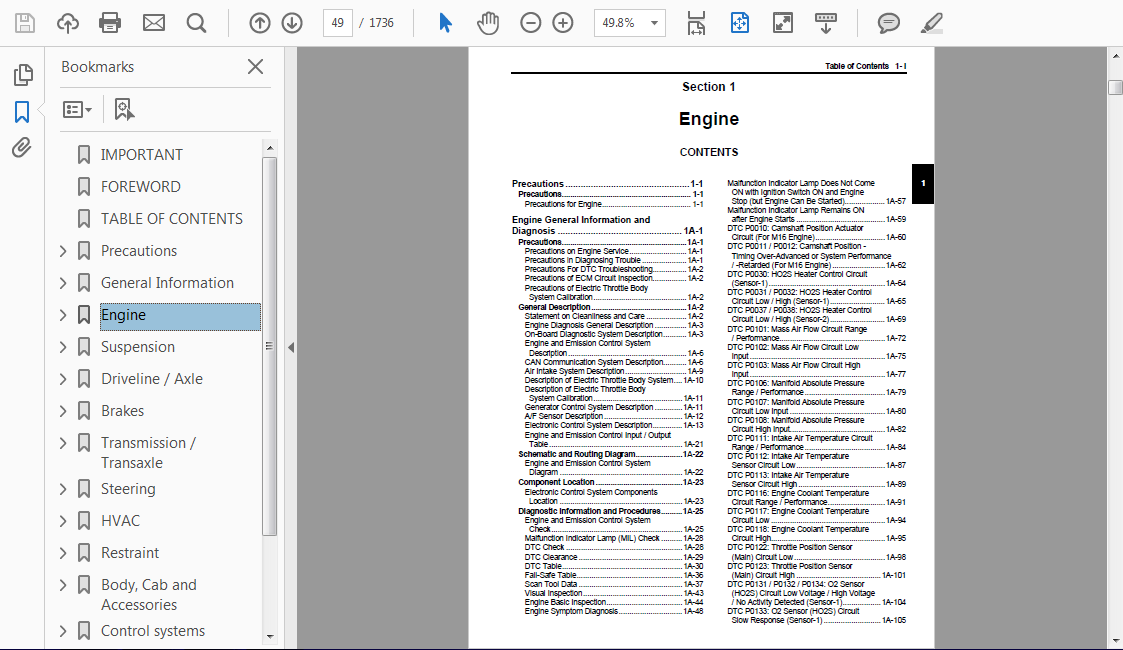This screenshot has width=1123, height=650.
Task: Click the black section 1 tab marker
Action: [922, 183]
